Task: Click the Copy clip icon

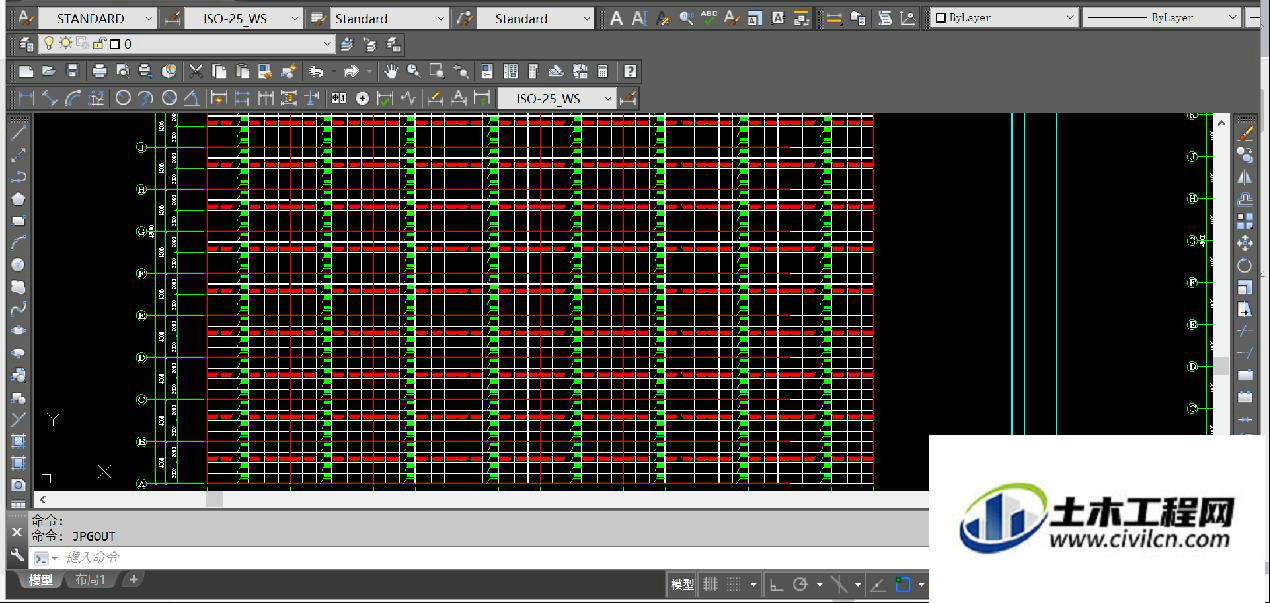Action: pyautogui.click(x=219, y=71)
